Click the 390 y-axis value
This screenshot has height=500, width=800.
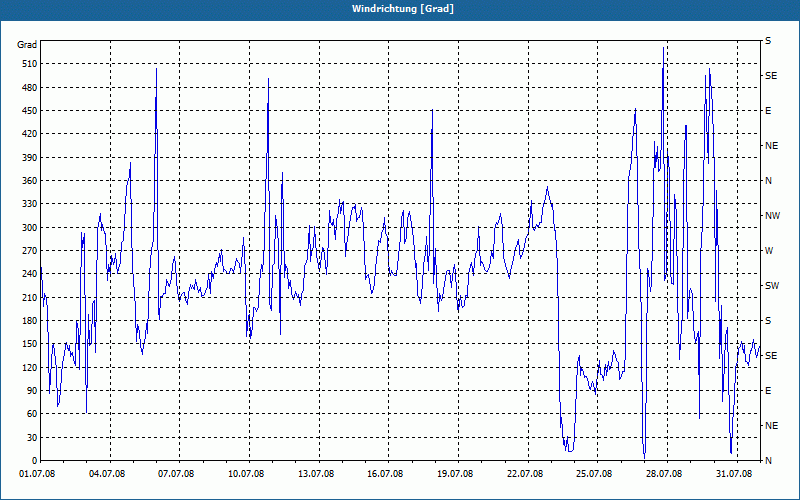click(x=30, y=158)
